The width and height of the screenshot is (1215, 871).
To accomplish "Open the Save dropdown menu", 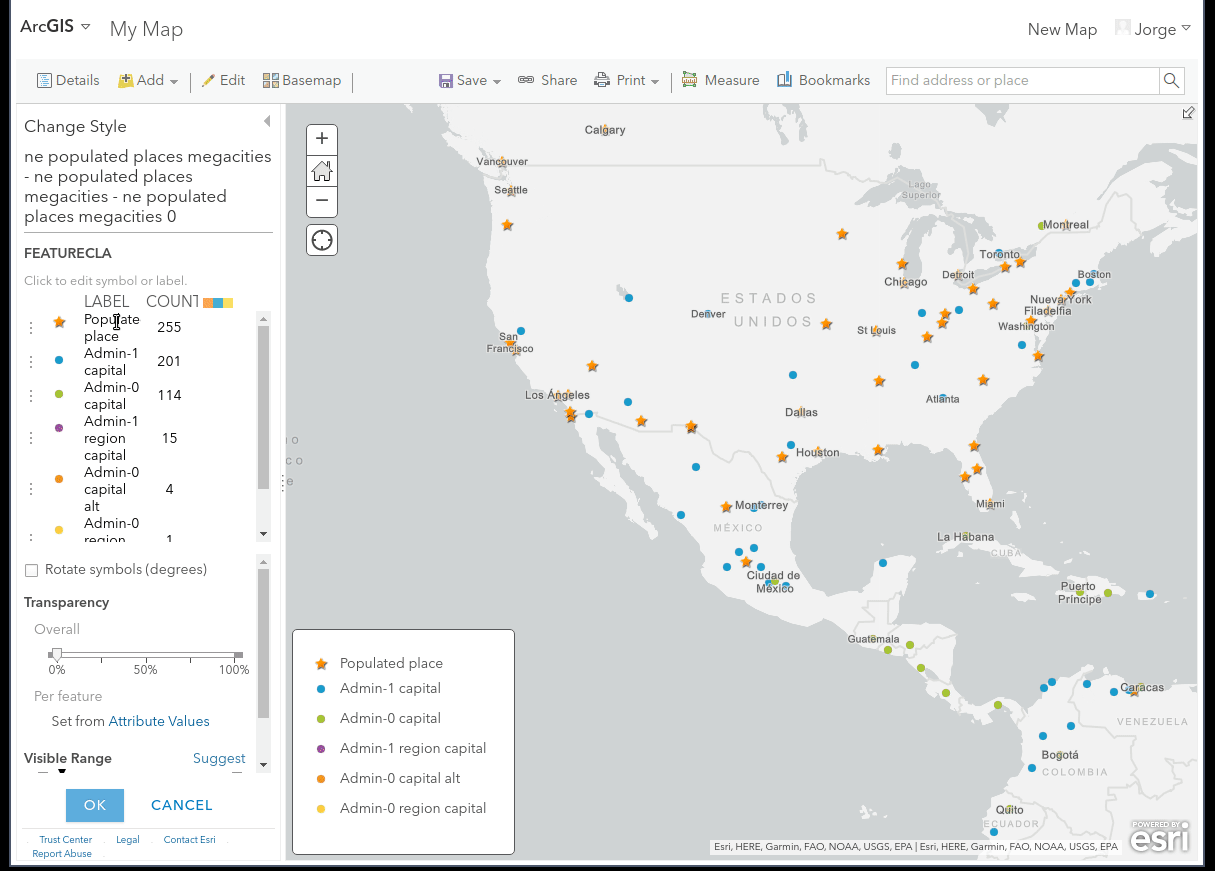I will tap(470, 81).
